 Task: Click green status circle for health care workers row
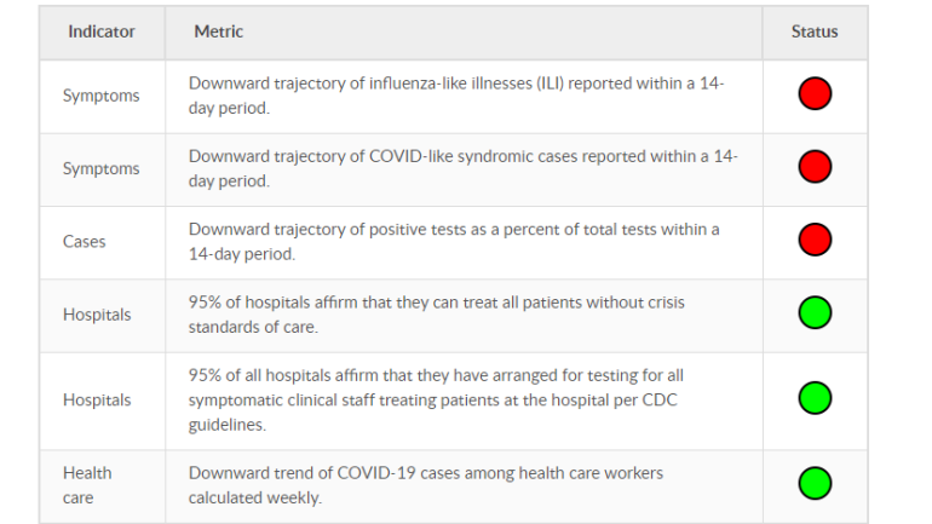coord(814,483)
